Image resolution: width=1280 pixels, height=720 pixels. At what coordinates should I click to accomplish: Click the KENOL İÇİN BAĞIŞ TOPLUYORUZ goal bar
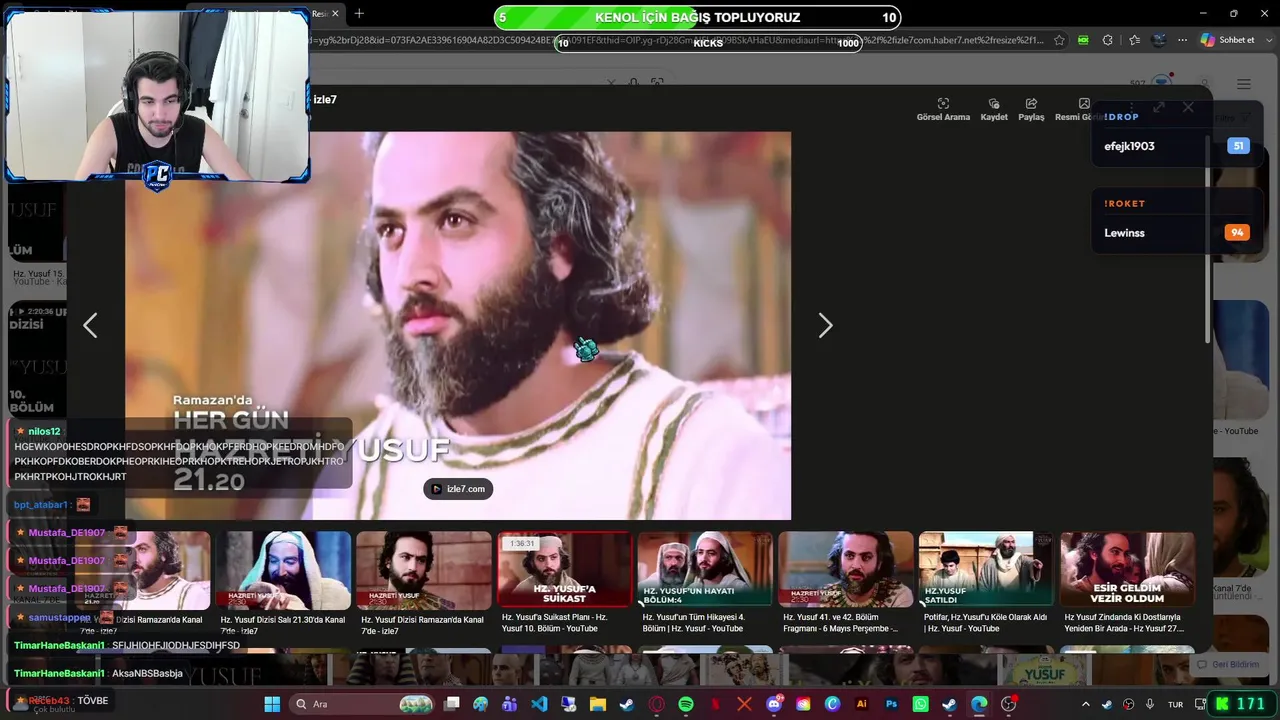coord(697,17)
